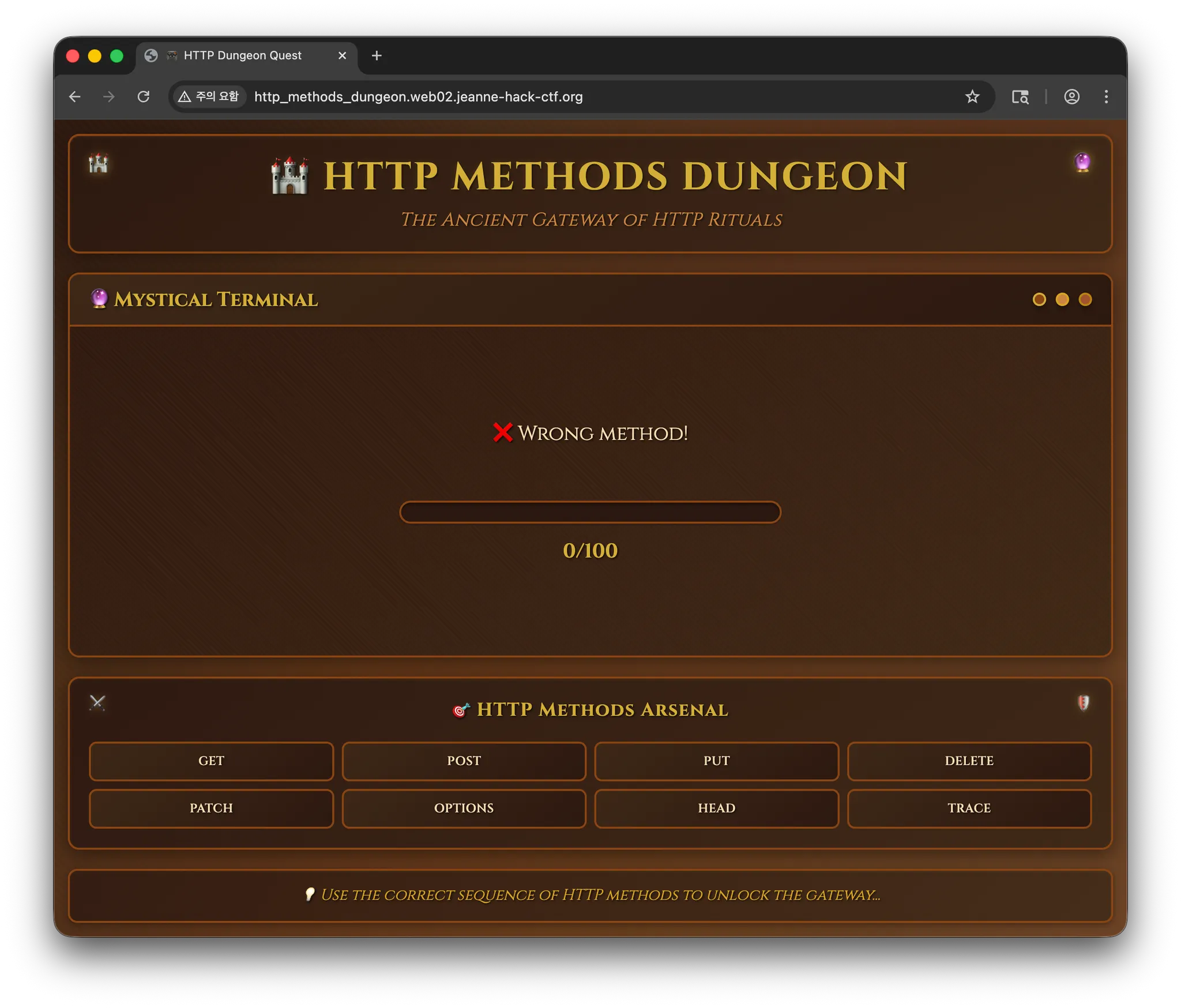
Task: Select the PATCH method
Action: coord(211,808)
